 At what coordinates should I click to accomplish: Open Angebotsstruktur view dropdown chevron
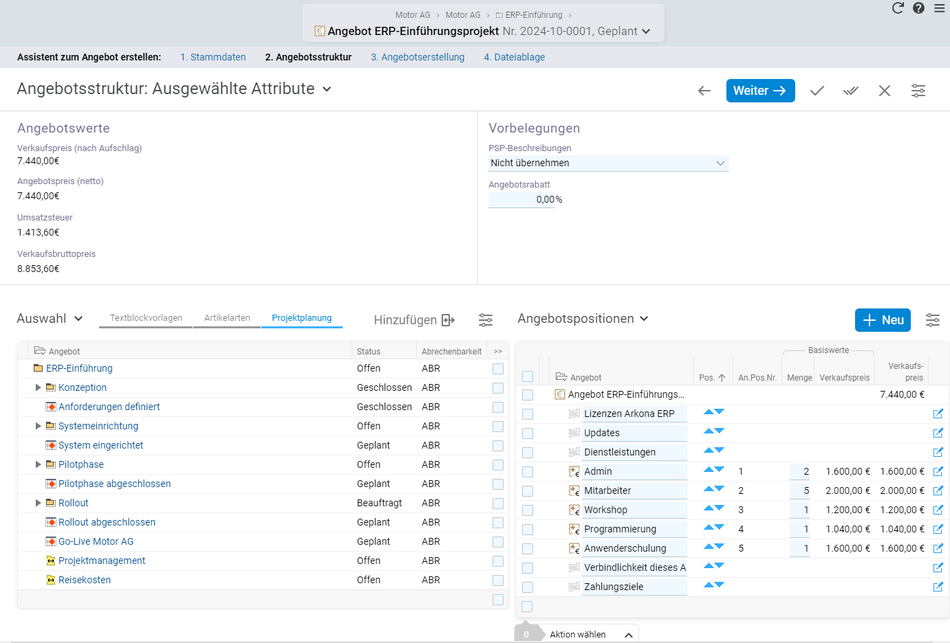[327, 89]
